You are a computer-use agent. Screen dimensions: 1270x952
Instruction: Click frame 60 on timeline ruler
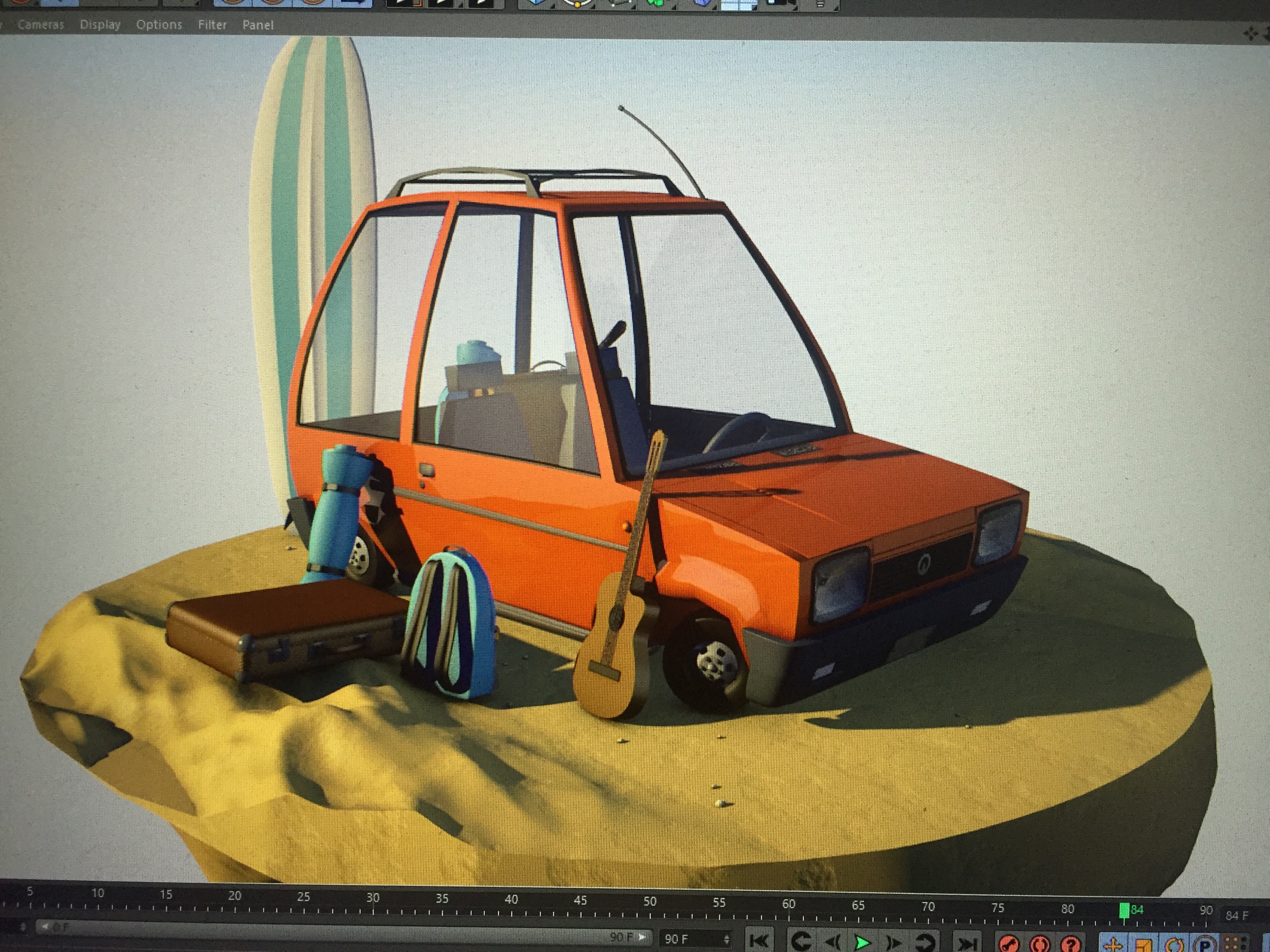788,904
